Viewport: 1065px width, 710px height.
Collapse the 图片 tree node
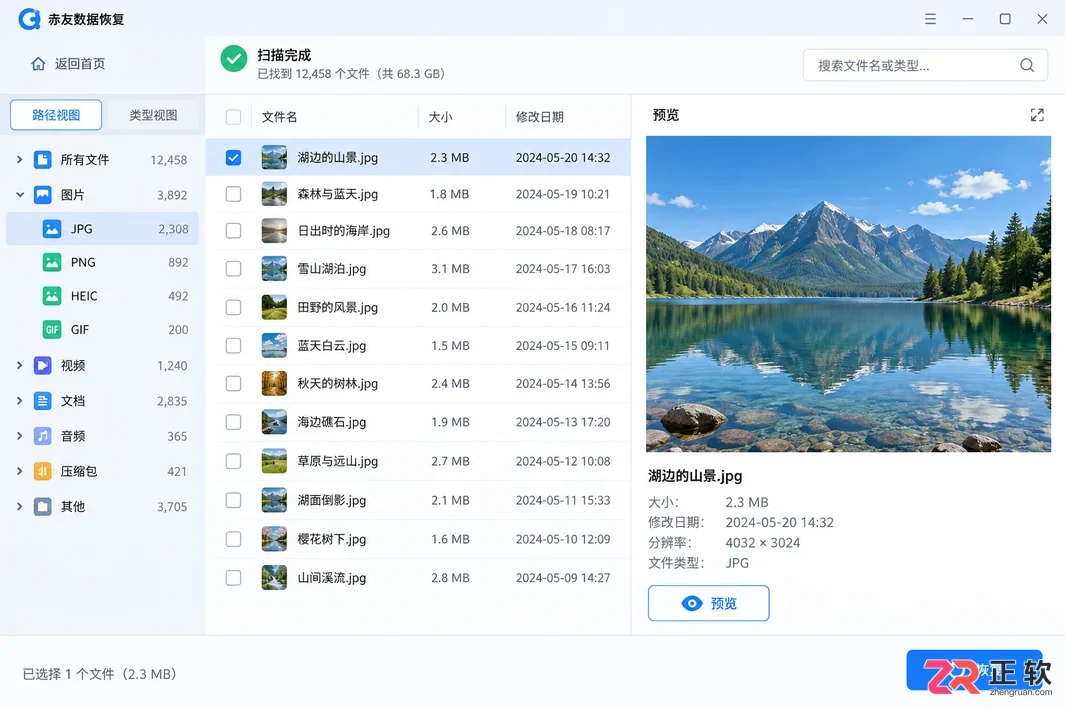19,195
